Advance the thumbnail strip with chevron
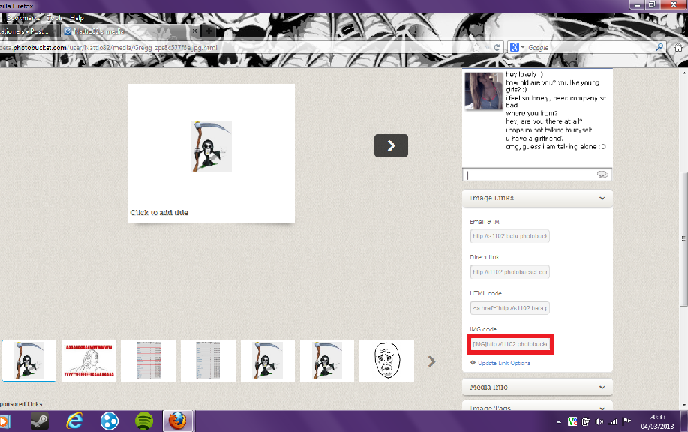 [432, 361]
